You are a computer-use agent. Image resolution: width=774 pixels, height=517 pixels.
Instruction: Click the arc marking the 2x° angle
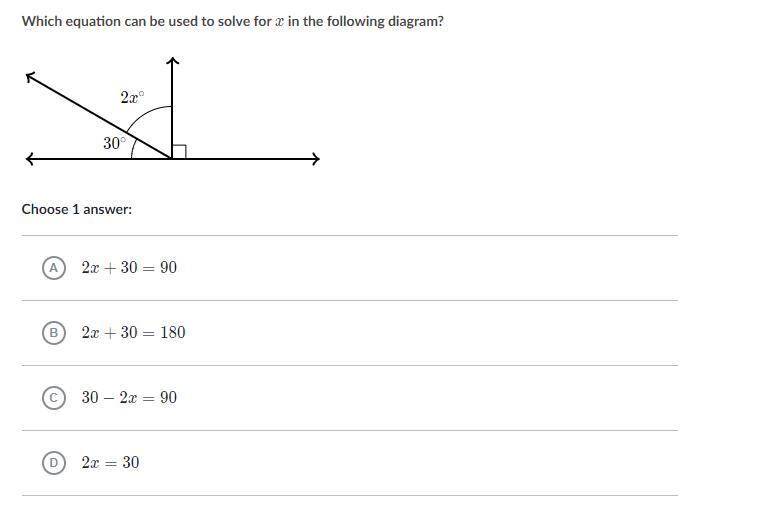(x=147, y=115)
